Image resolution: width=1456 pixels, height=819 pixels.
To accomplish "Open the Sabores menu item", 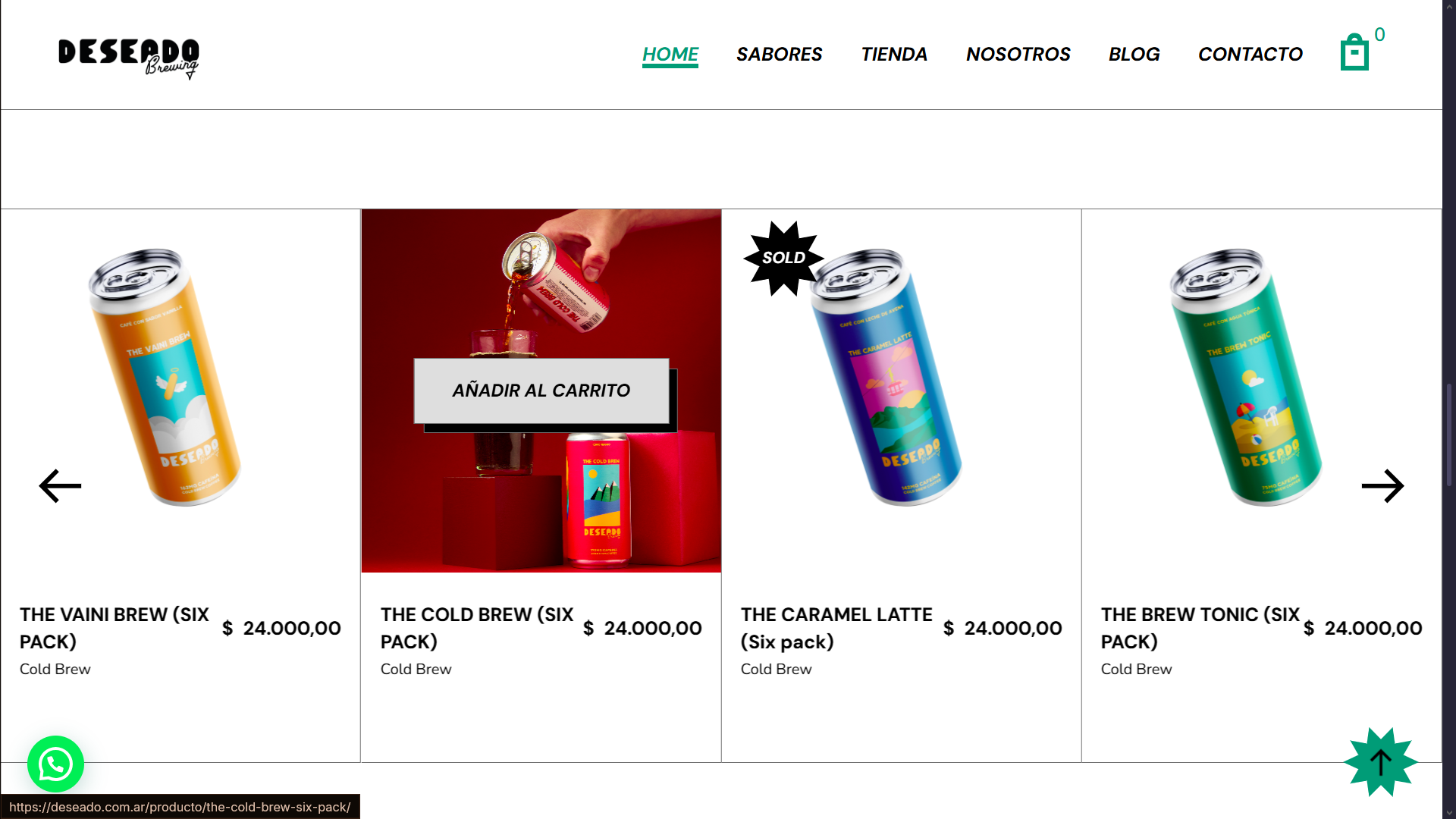I will [779, 55].
